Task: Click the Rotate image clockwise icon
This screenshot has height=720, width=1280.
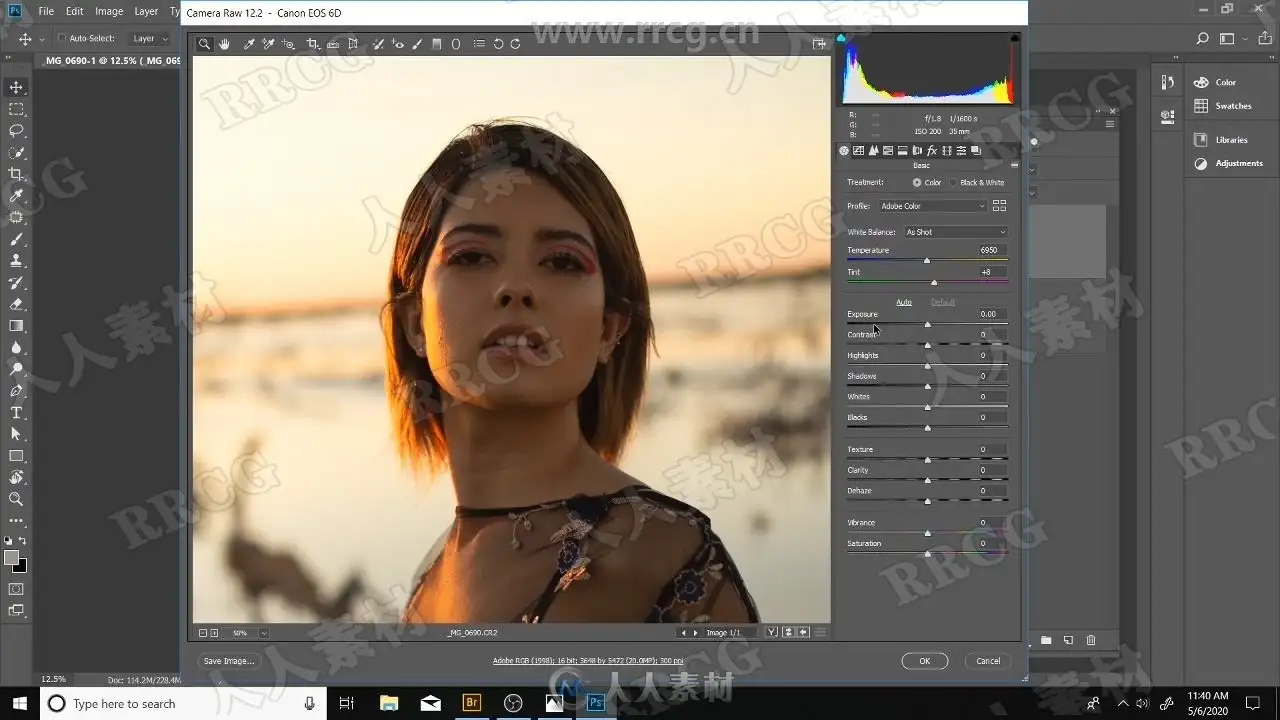Action: tap(515, 44)
